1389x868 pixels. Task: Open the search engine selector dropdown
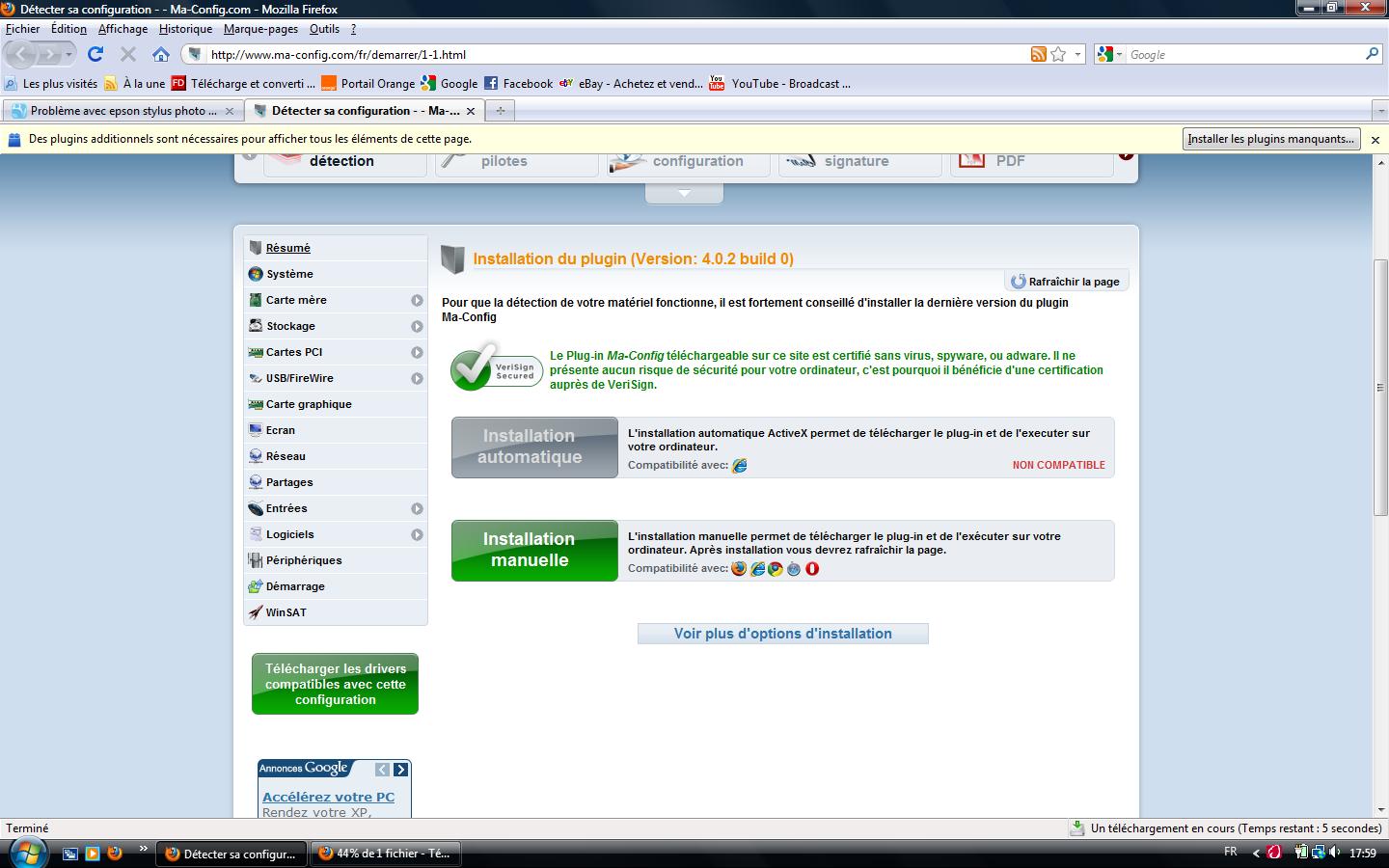point(1110,55)
